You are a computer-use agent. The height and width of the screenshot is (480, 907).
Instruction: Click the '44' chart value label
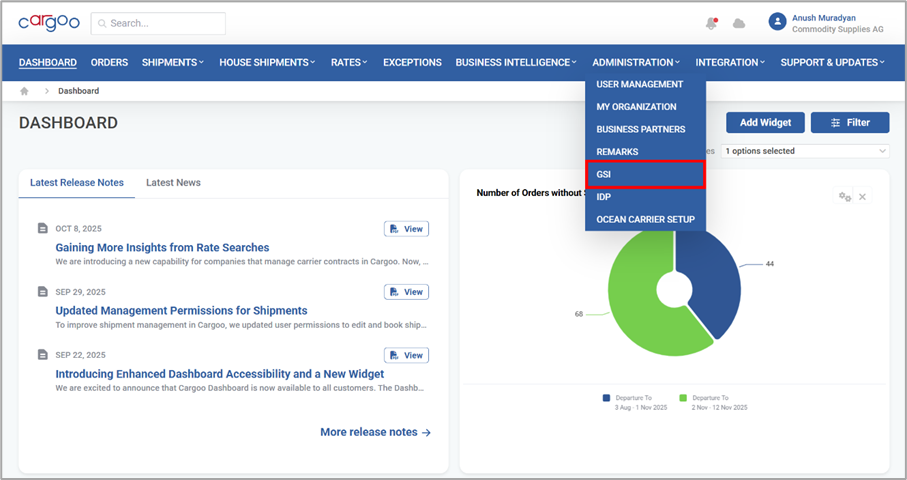769,264
